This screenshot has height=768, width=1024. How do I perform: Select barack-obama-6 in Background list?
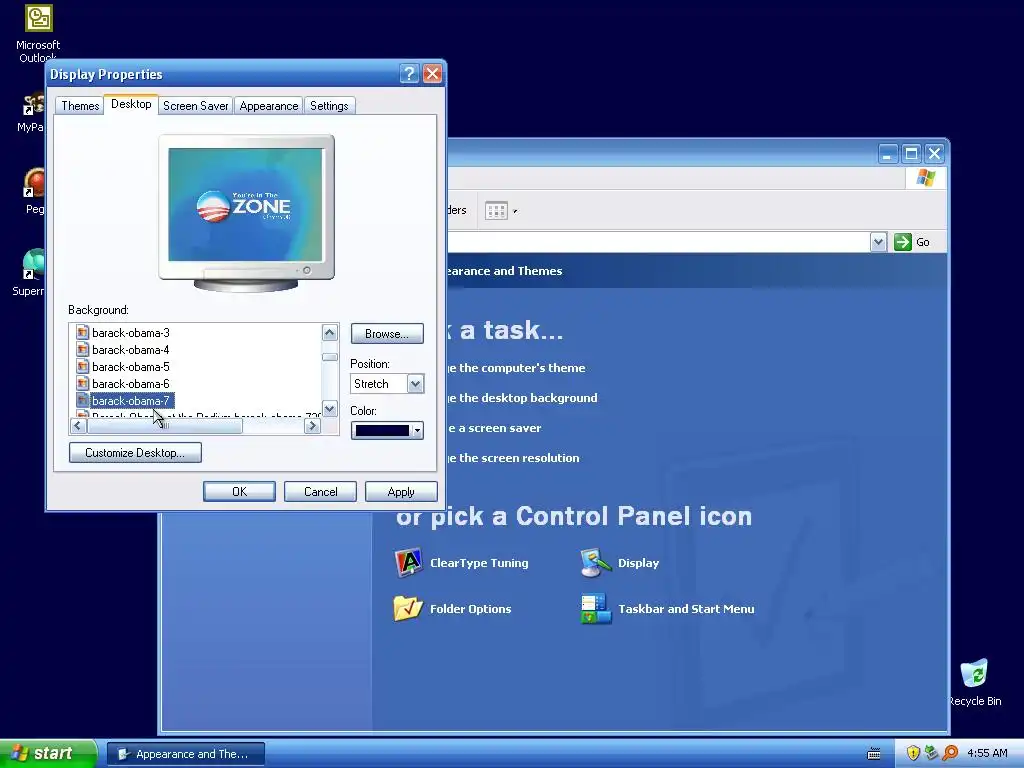(131, 383)
